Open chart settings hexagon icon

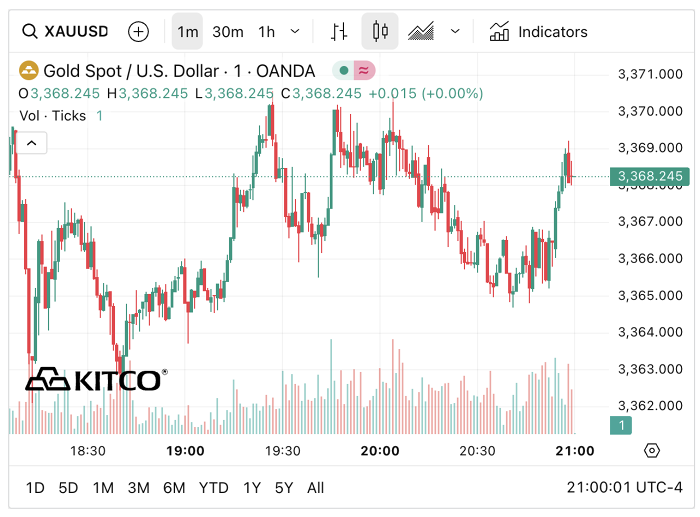pyautogui.click(x=652, y=450)
